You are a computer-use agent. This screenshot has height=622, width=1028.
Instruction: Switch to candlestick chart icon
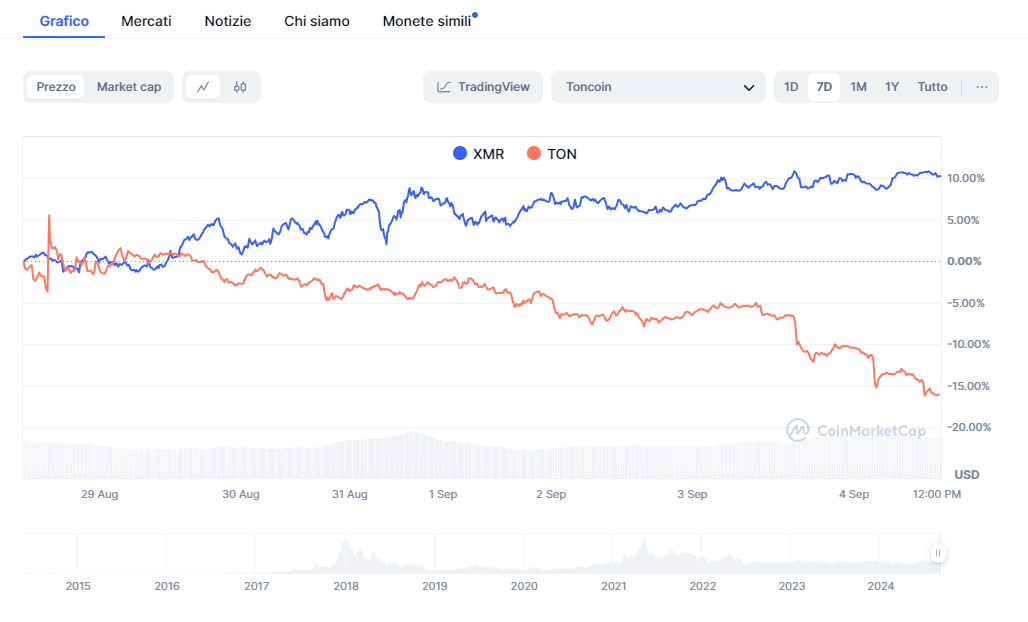pyautogui.click(x=240, y=87)
